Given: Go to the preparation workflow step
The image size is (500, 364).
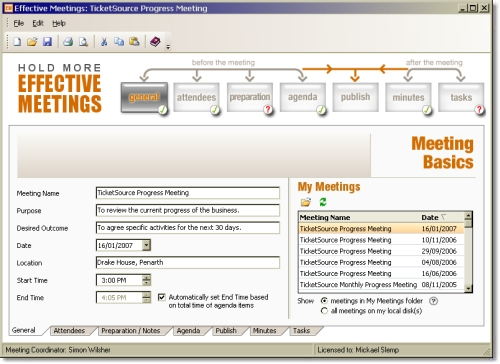Looking at the screenshot, I should coord(250,97).
